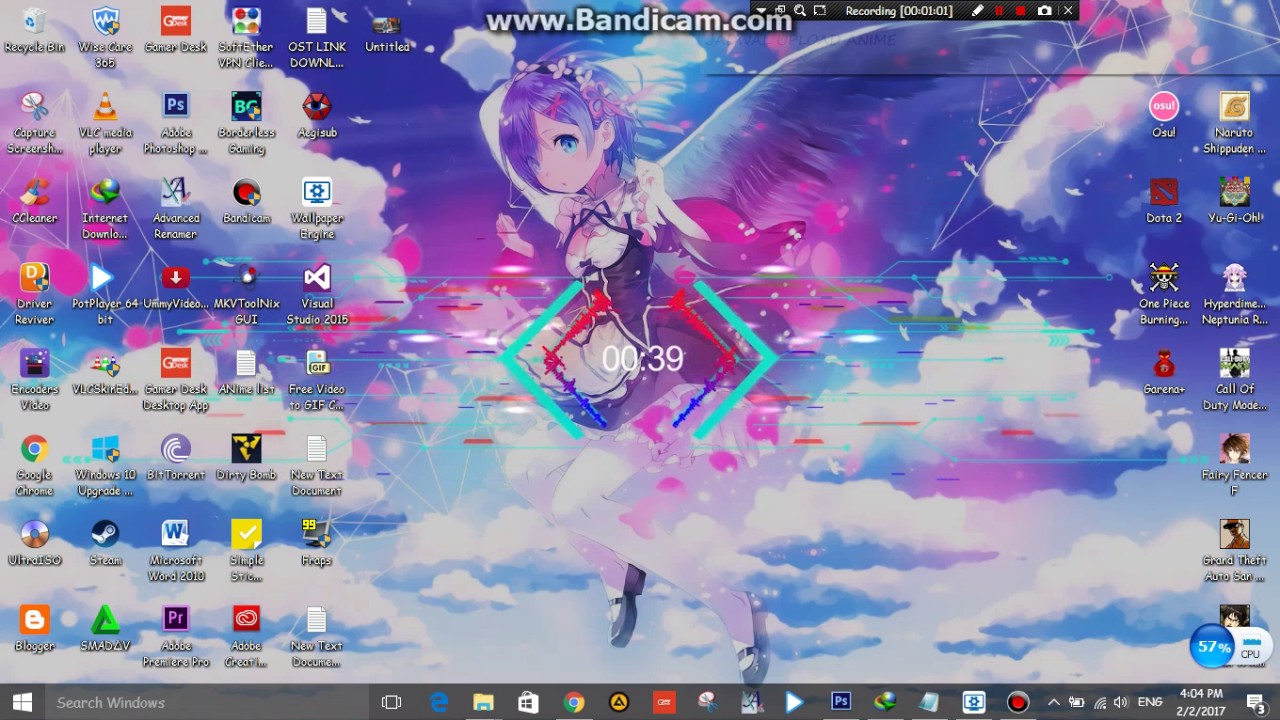Launch Dota 2 desktop shortcut
This screenshot has height=720, width=1280.
[1164, 201]
